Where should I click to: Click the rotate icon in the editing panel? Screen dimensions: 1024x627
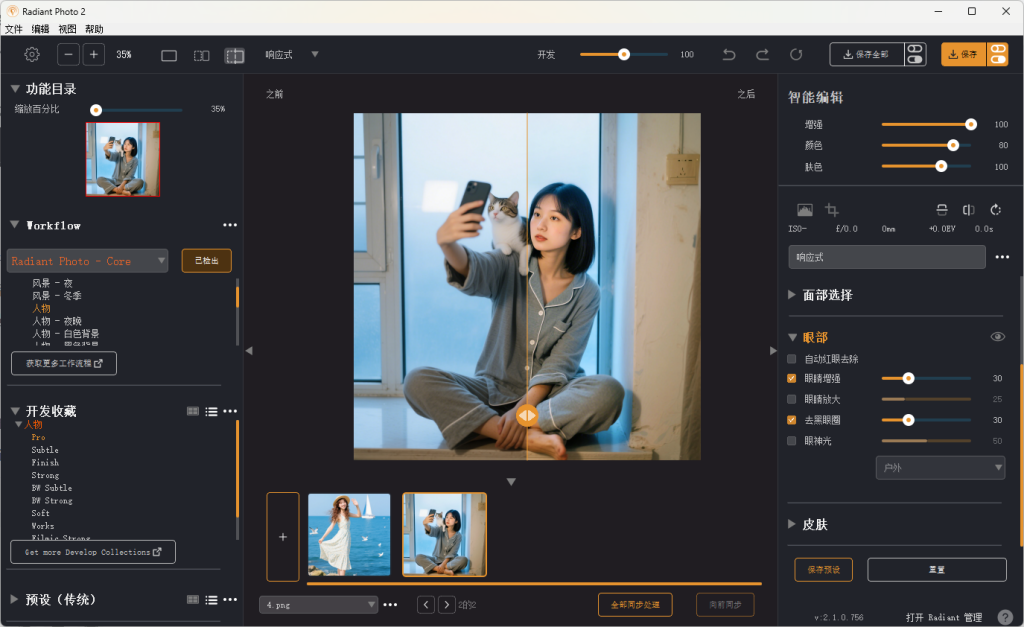tap(996, 210)
